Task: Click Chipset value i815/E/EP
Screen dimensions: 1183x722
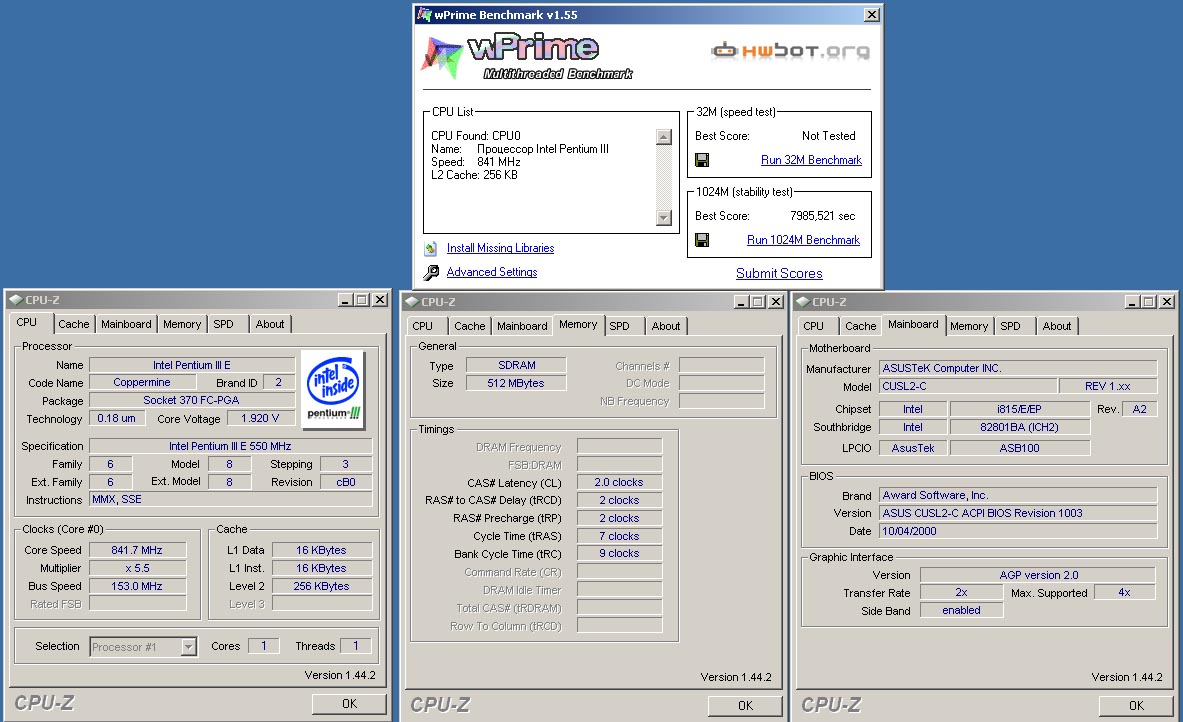Action: pos(1019,409)
